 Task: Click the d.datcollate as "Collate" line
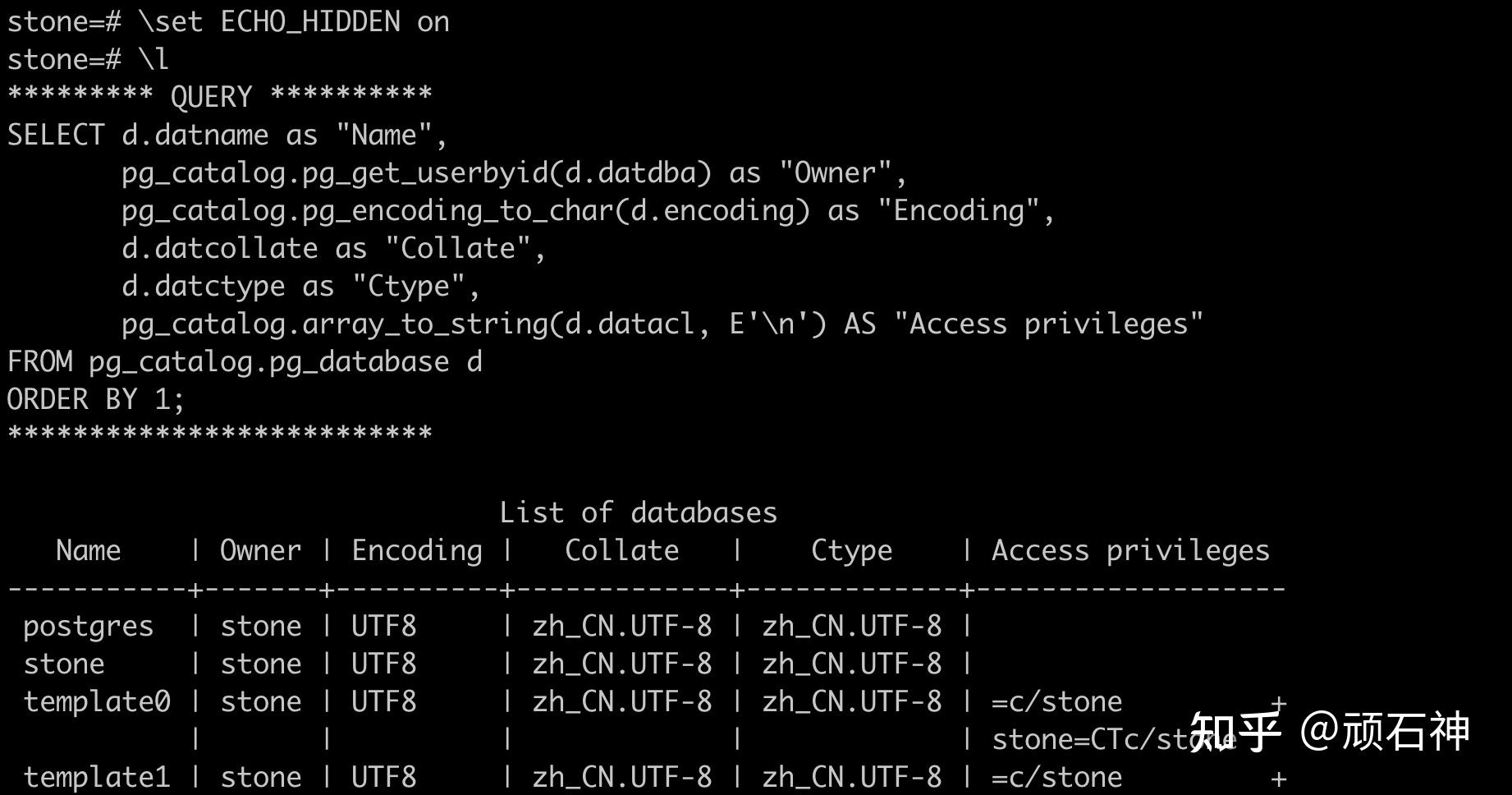pyautogui.click(x=333, y=248)
